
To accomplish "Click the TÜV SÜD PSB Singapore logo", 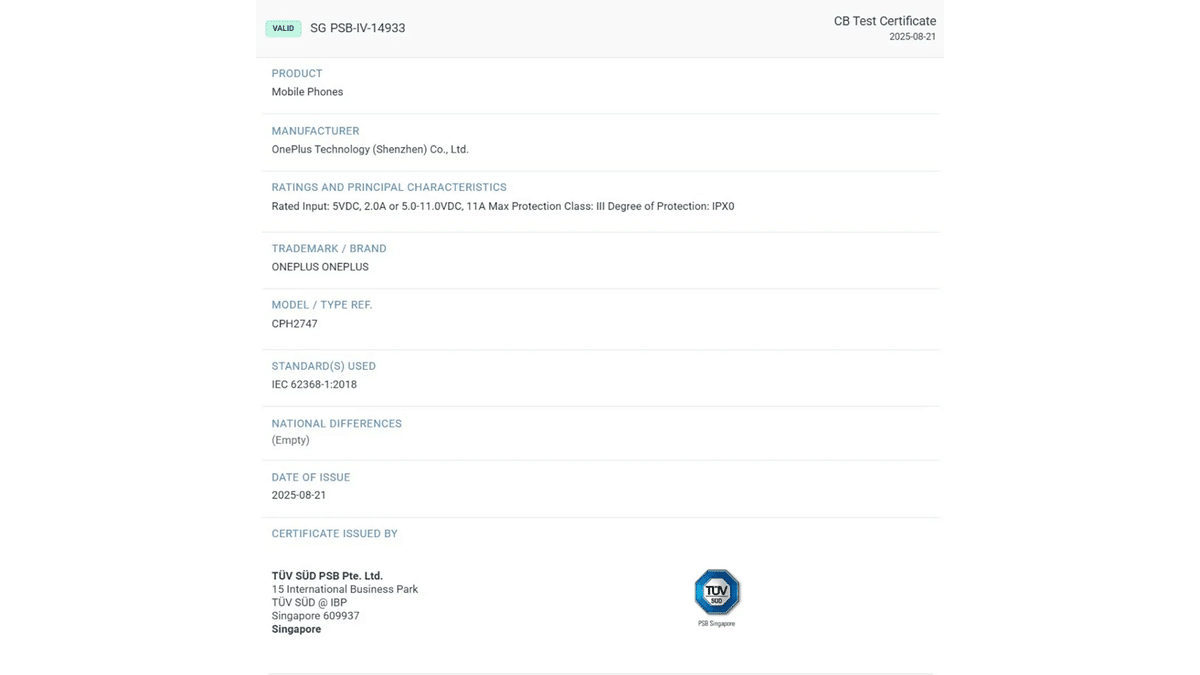I will point(717,597).
